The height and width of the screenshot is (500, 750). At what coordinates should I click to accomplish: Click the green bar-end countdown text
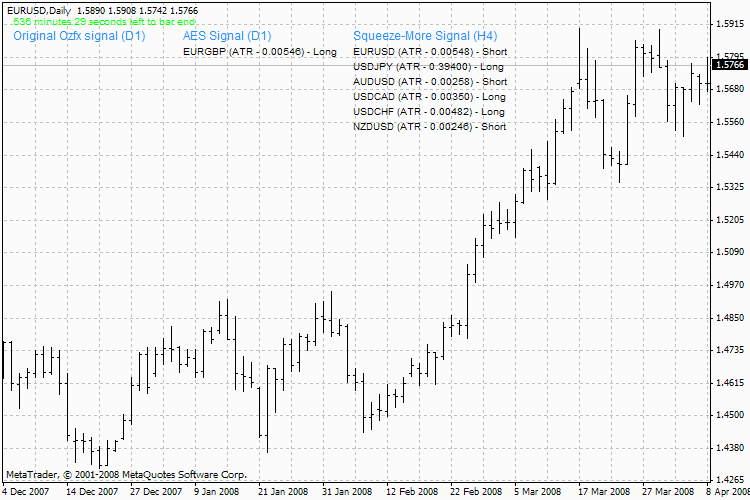(104, 22)
